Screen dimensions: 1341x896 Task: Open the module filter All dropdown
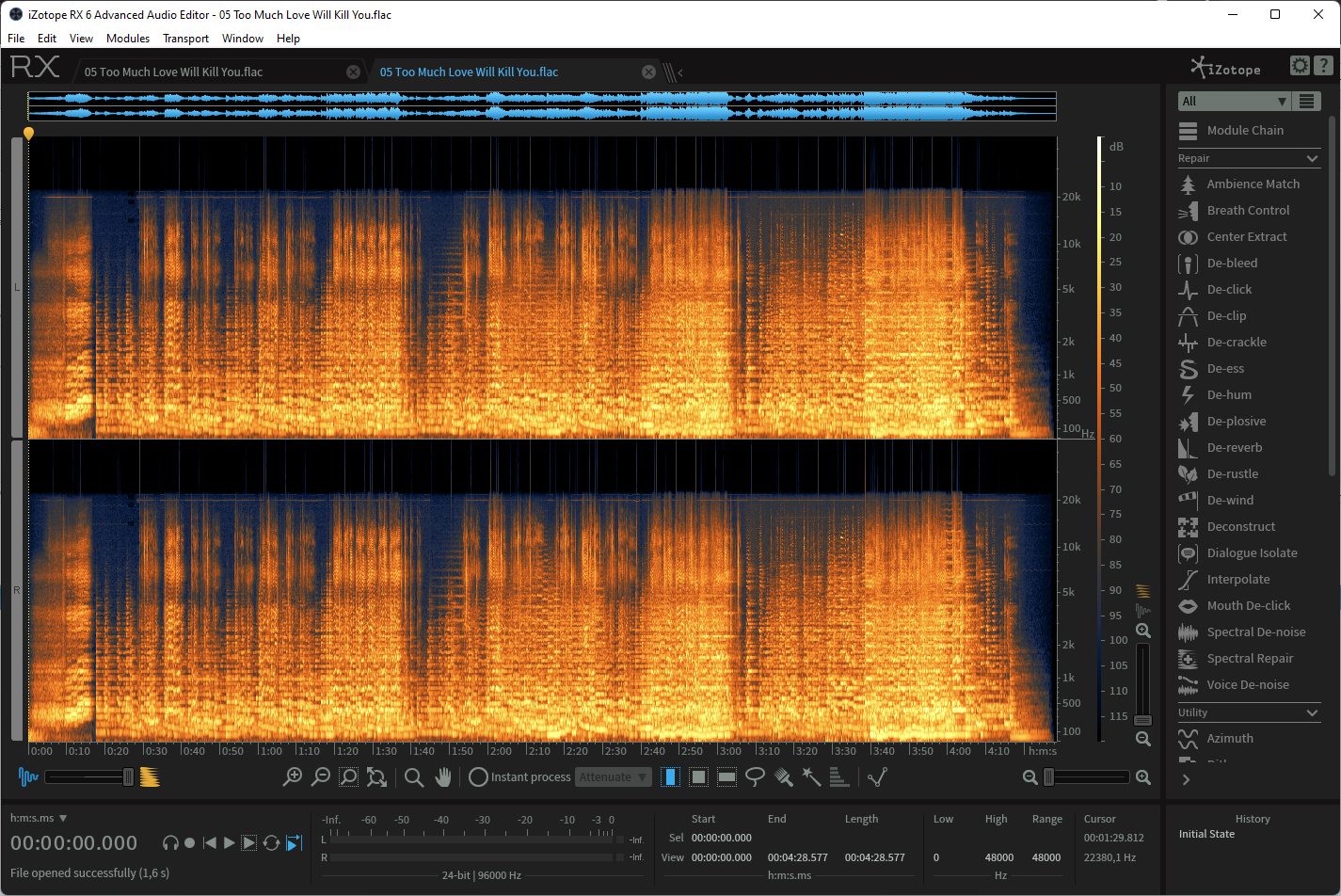(1234, 101)
